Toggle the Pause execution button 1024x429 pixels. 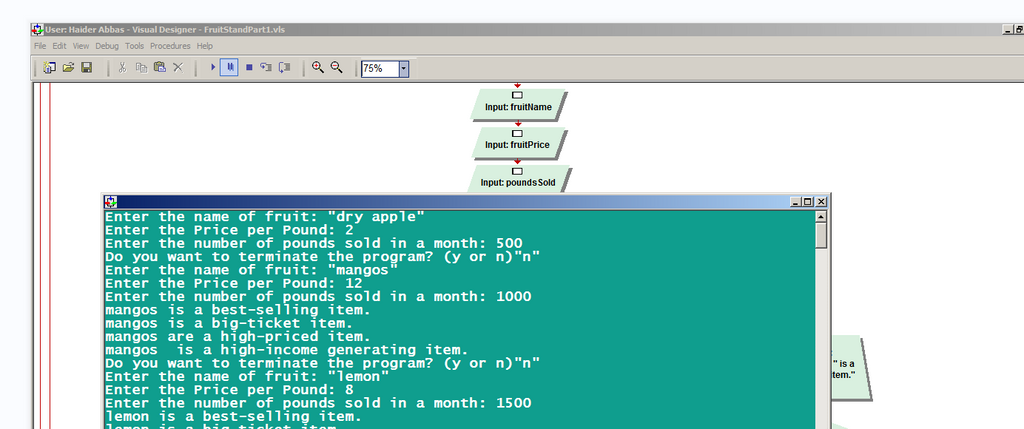coord(229,68)
